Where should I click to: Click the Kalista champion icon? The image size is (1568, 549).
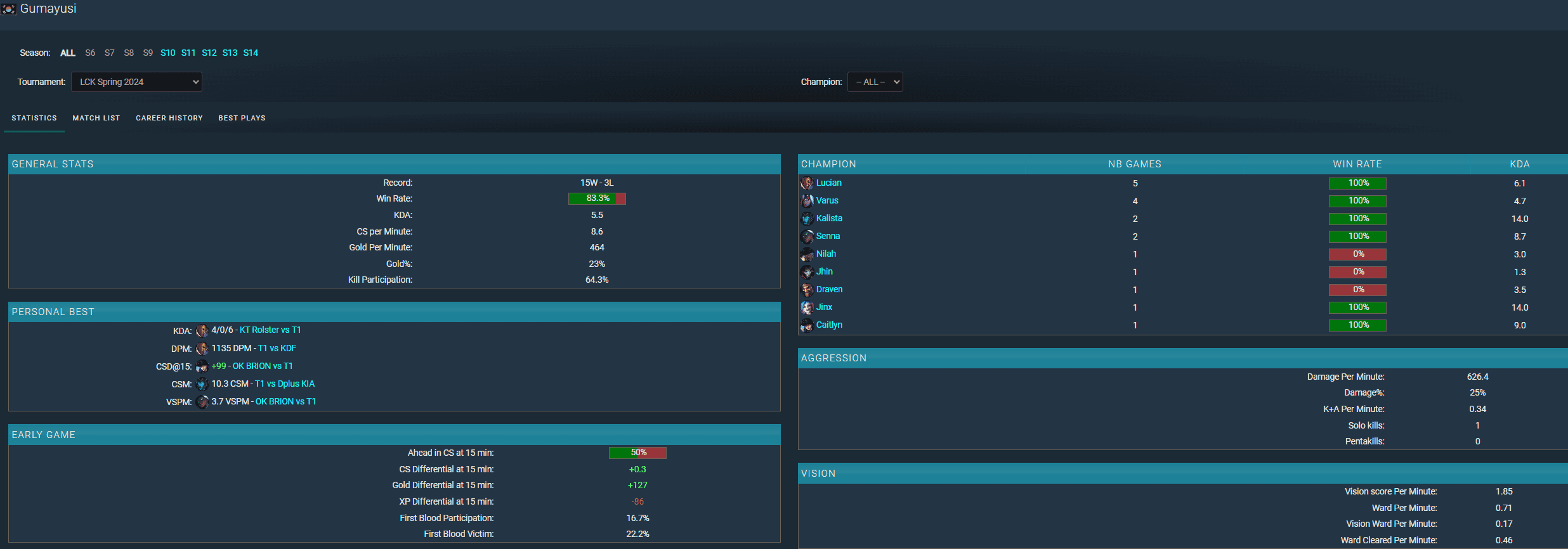(x=807, y=219)
